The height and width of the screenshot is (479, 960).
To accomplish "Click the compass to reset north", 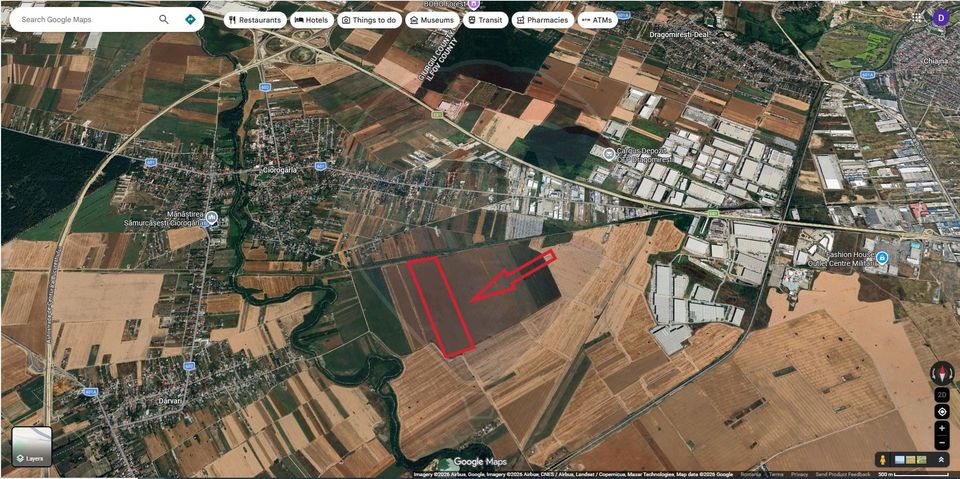I will [942, 373].
